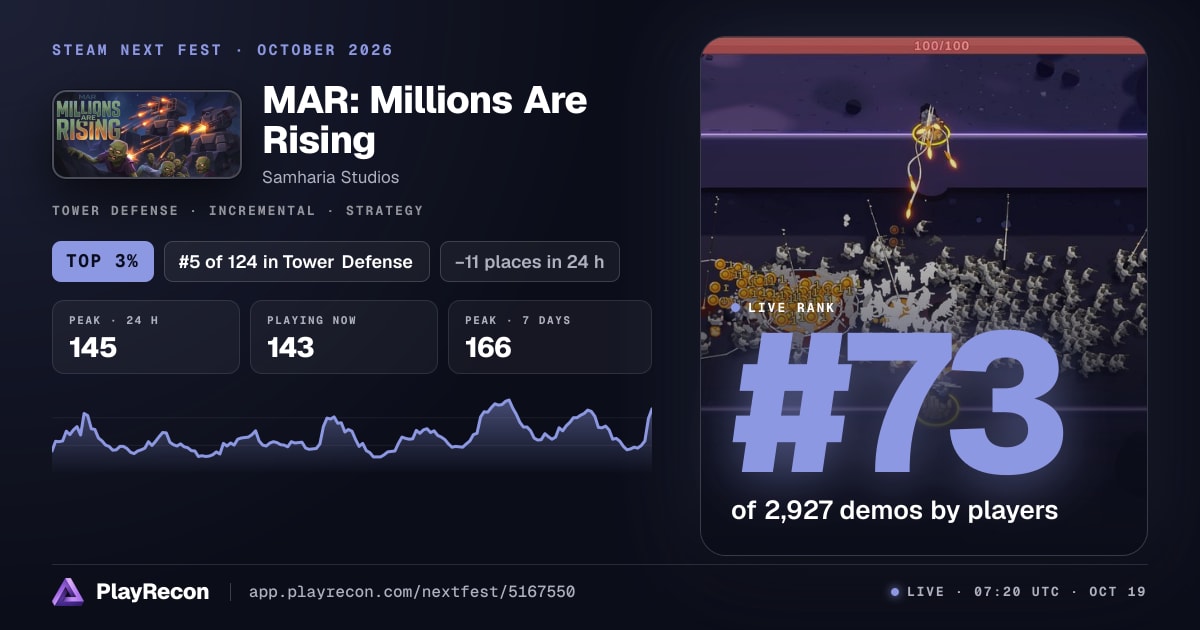Screen dimensions: 1200x630
Task: Click 'MAR: Millions Are Rising' title
Action: coord(425,120)
